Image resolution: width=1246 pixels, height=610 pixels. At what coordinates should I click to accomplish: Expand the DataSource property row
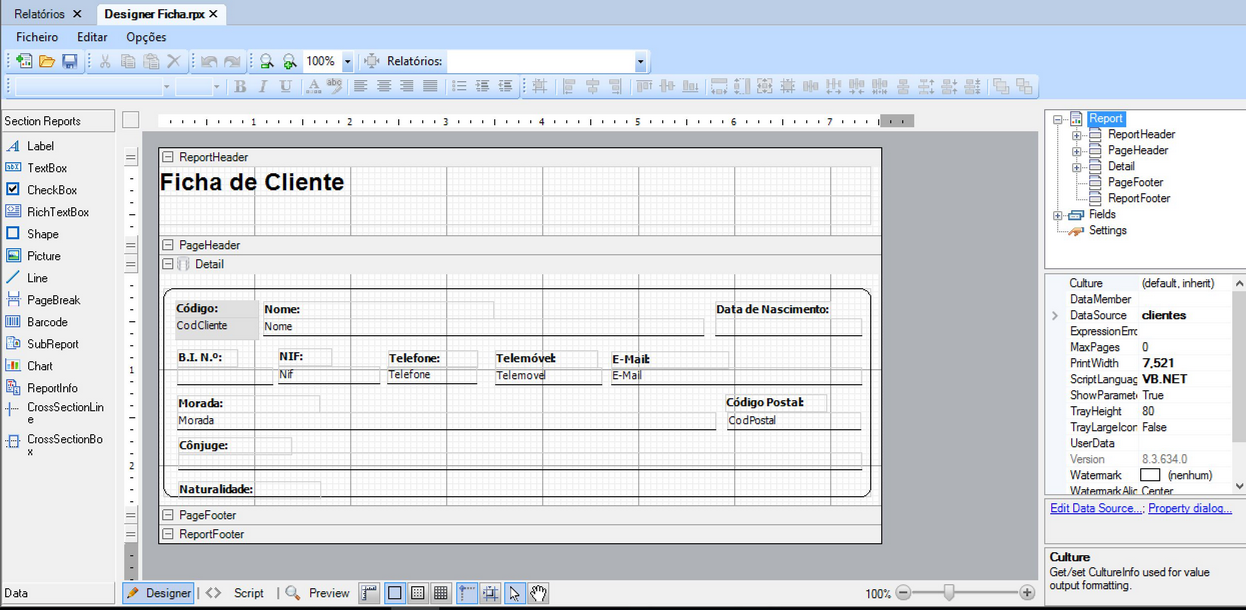coord(1055,315)
